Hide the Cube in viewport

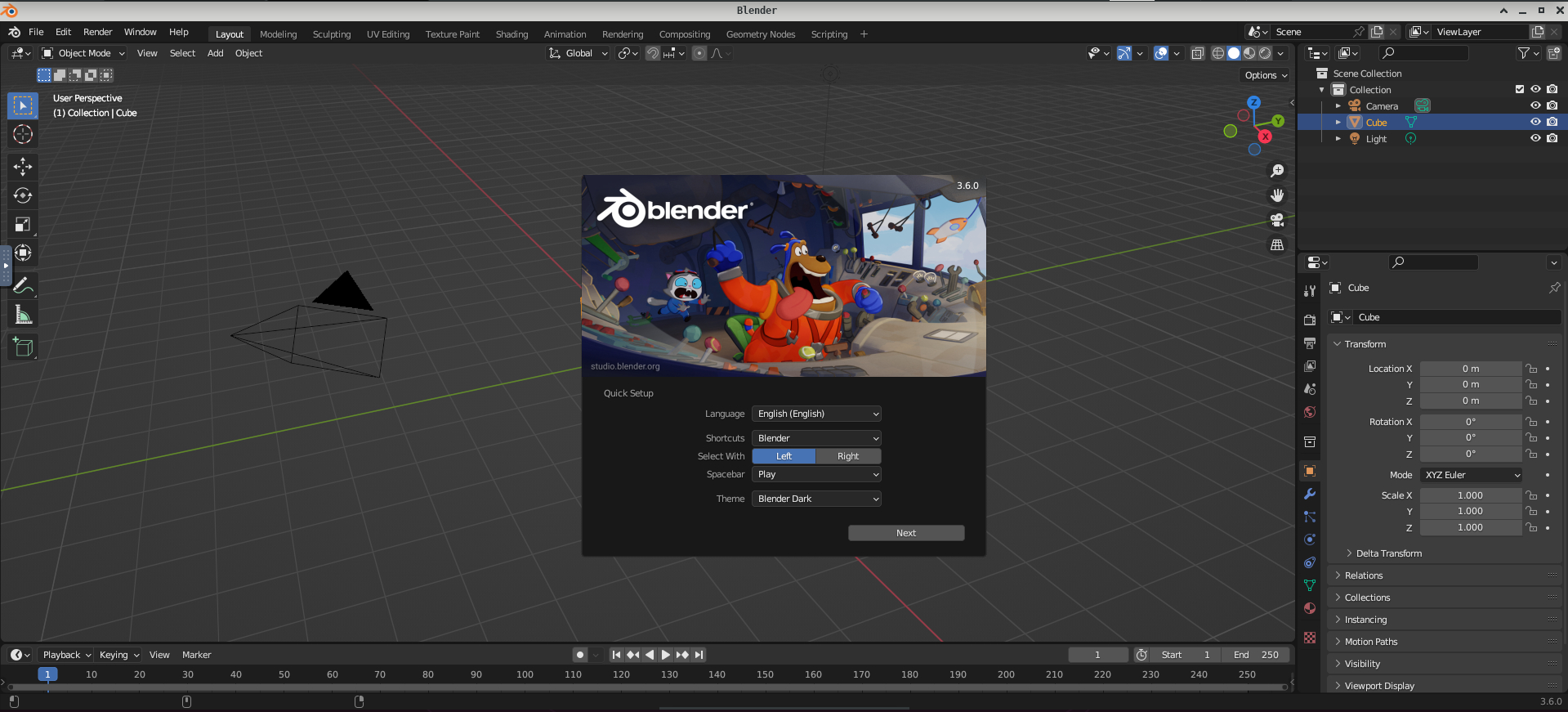click(1535, 122)
